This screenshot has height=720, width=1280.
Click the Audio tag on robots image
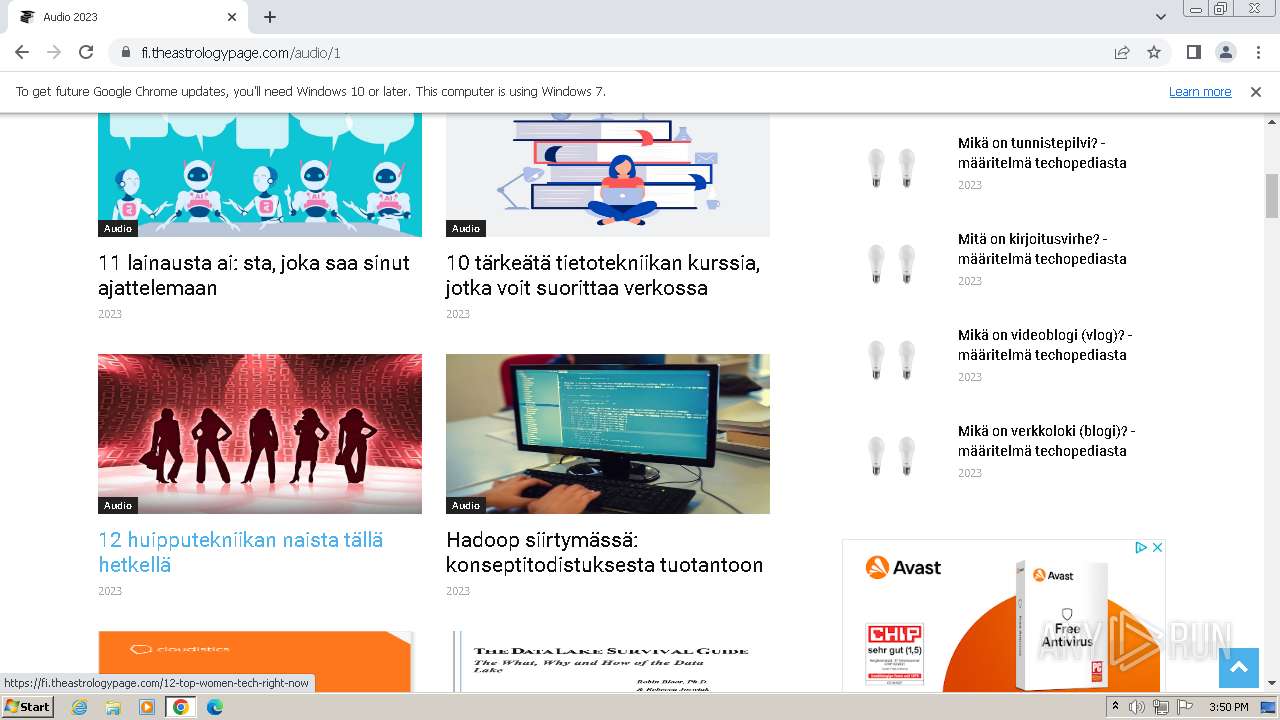click(118, 228)
